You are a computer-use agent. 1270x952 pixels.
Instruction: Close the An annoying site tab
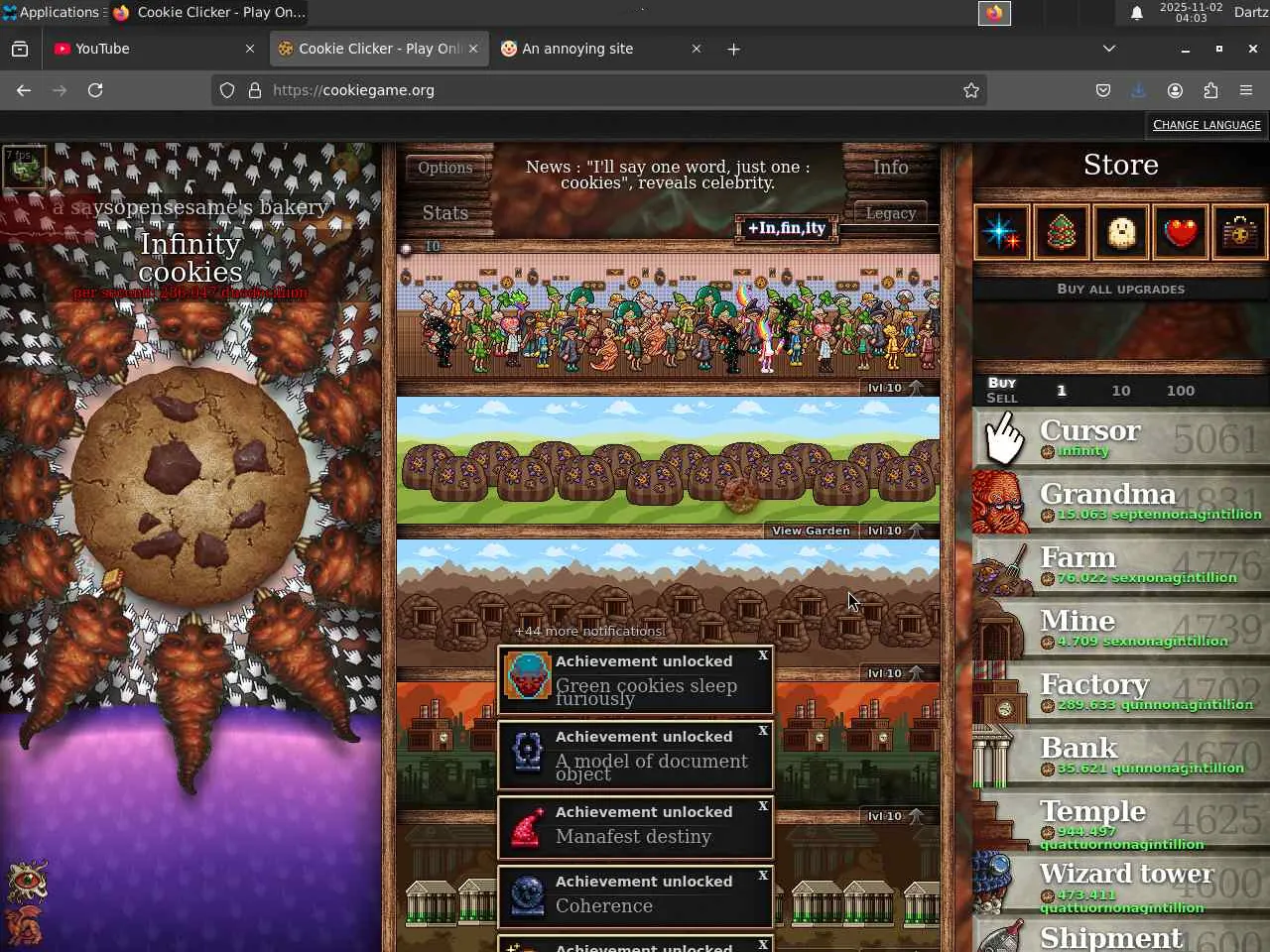pyautogui.click(x=696, y=49)
